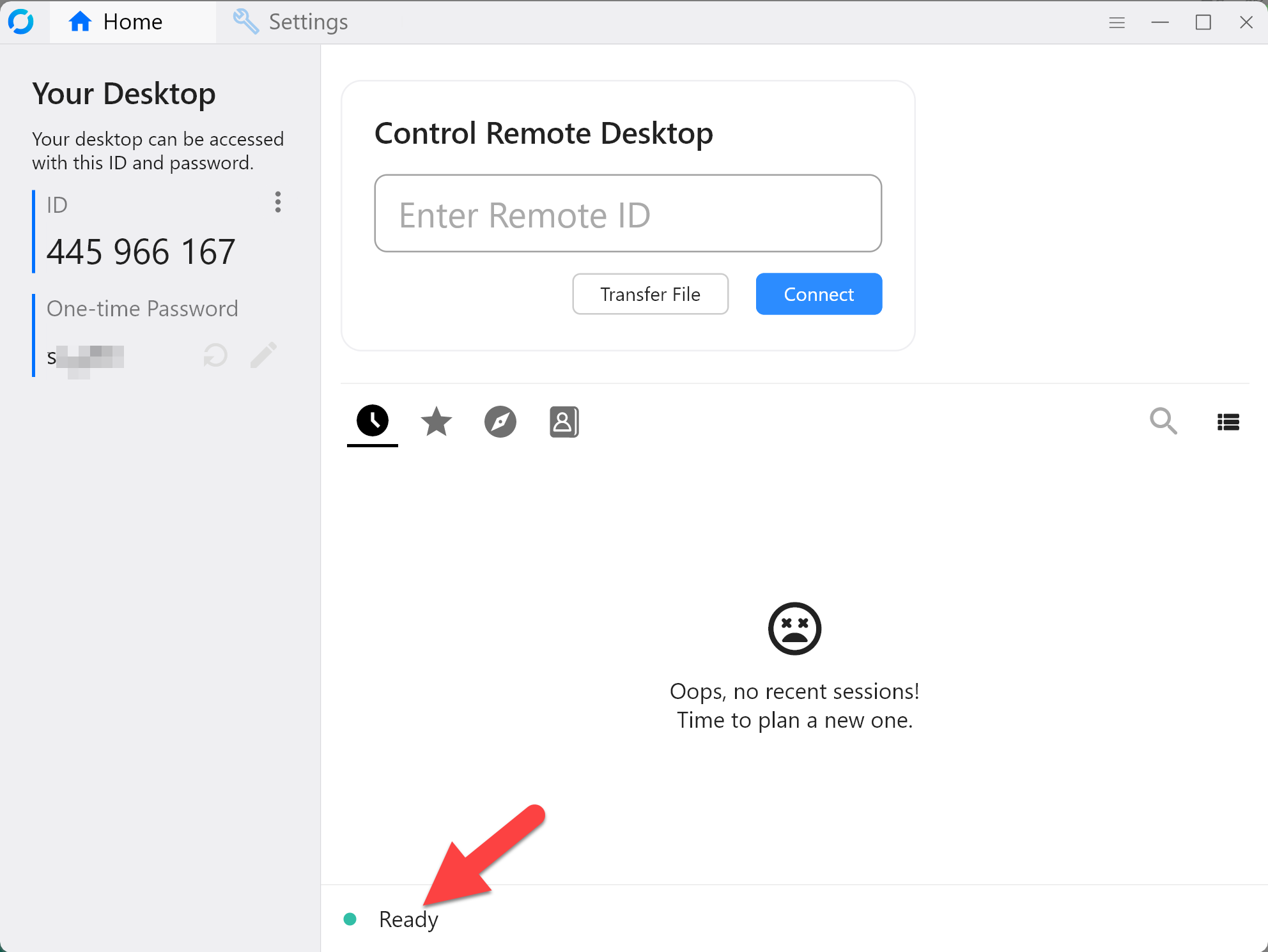1268x952 pixels.
Task: Click the green Ready status indicator
Action: click(350, 919)
